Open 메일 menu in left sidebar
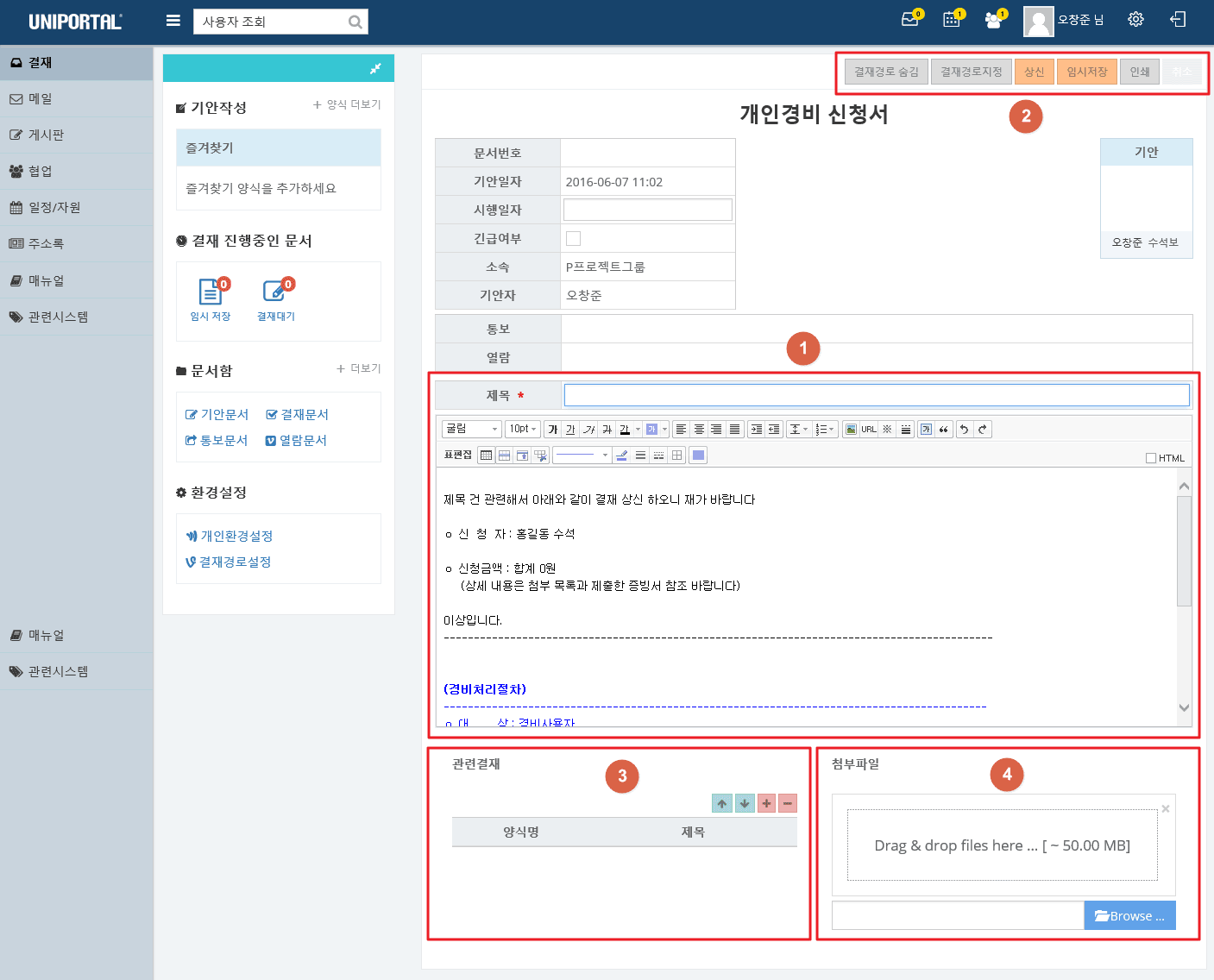1214x980 pixels. [77, 99]
